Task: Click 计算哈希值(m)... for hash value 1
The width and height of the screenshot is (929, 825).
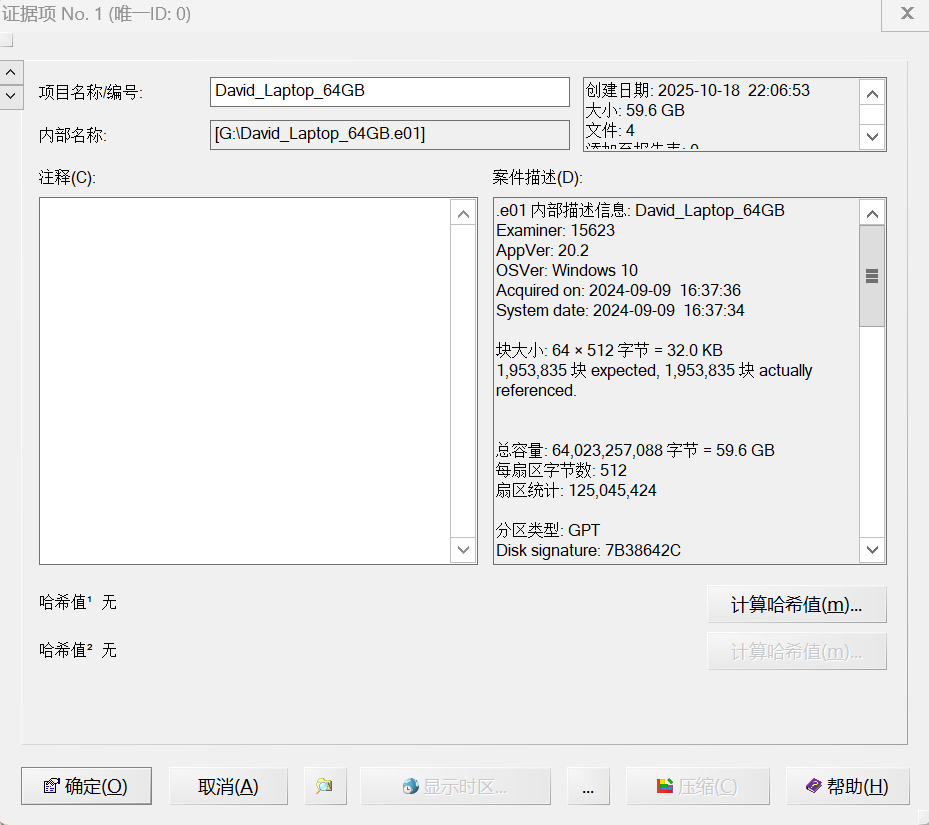Action: (x=796, y=605)
